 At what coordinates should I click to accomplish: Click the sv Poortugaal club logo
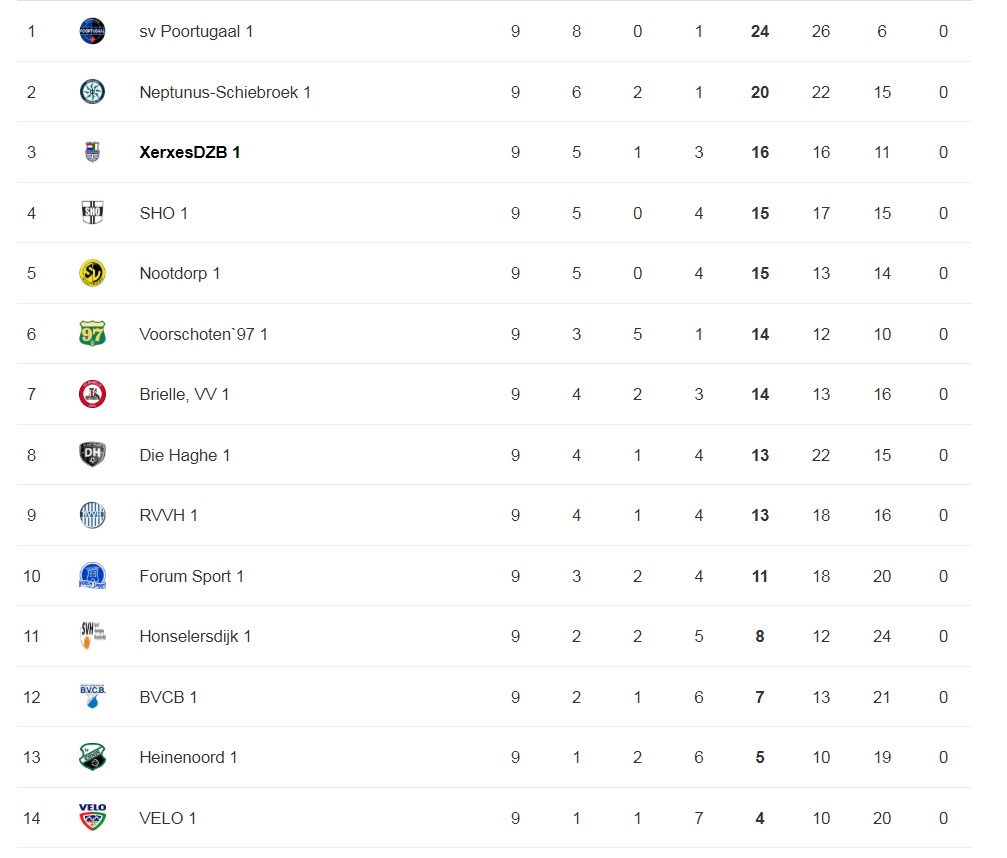(92, 31)
